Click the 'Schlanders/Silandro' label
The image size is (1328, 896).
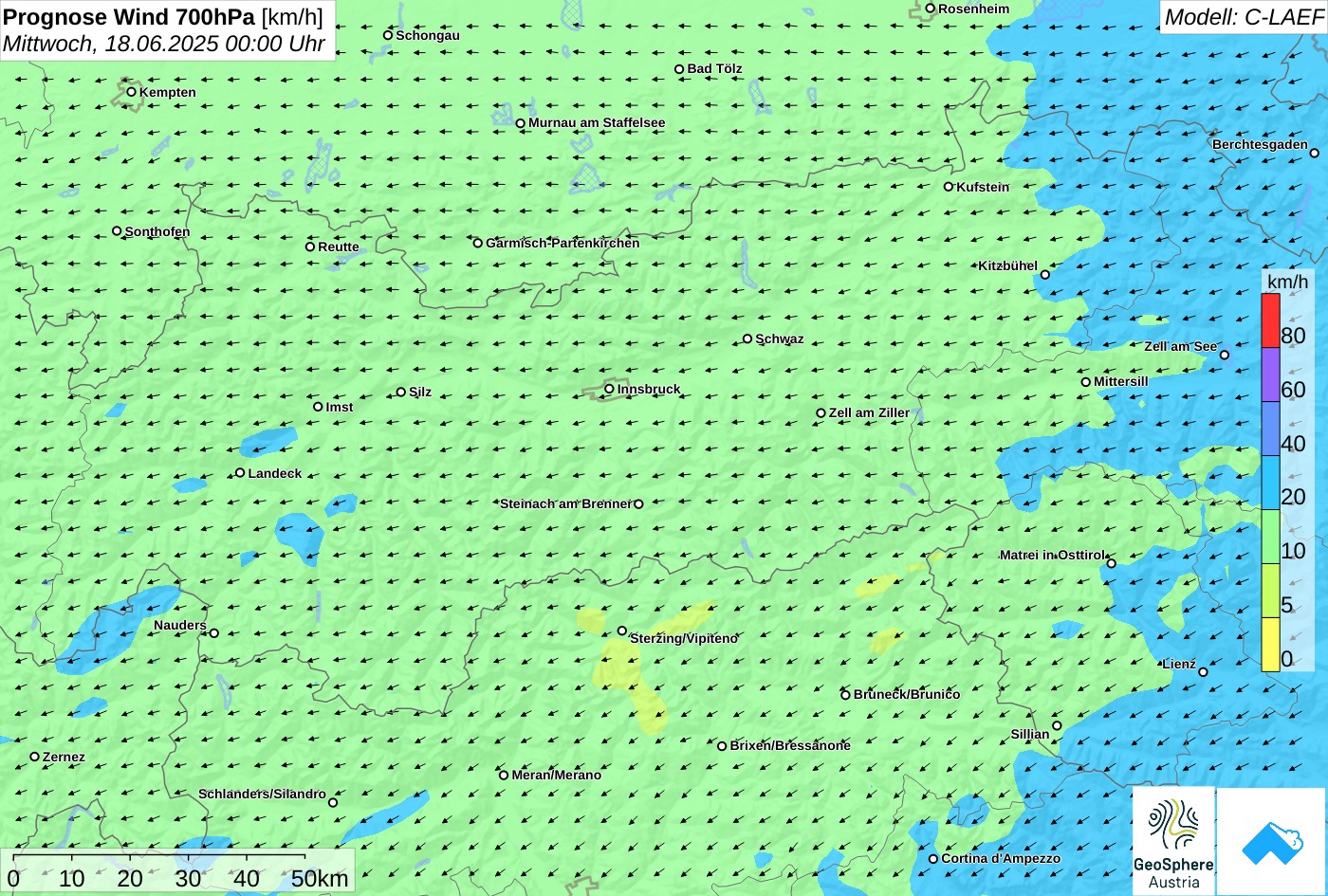[262, 795]
